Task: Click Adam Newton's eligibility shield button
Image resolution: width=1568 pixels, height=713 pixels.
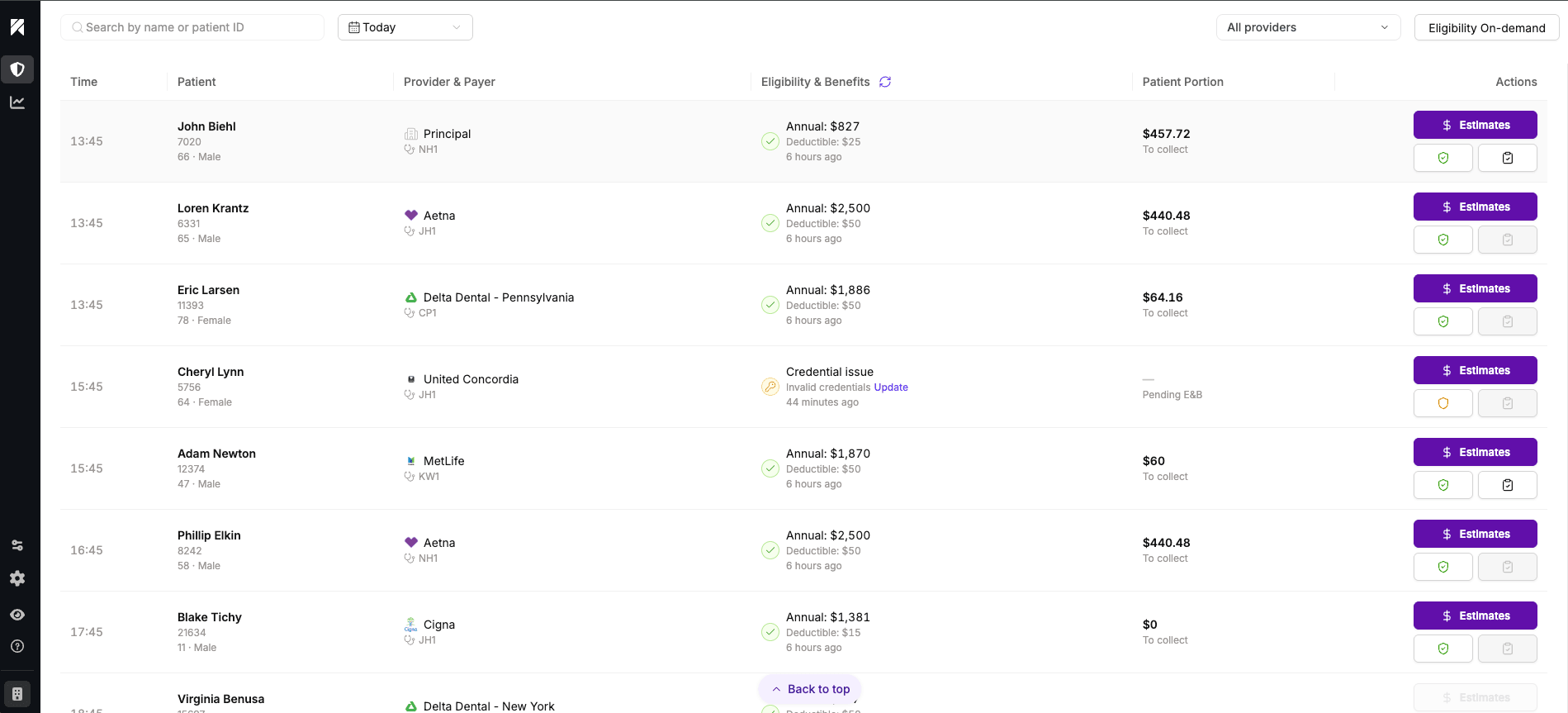Action: [x=1443, y=485]
